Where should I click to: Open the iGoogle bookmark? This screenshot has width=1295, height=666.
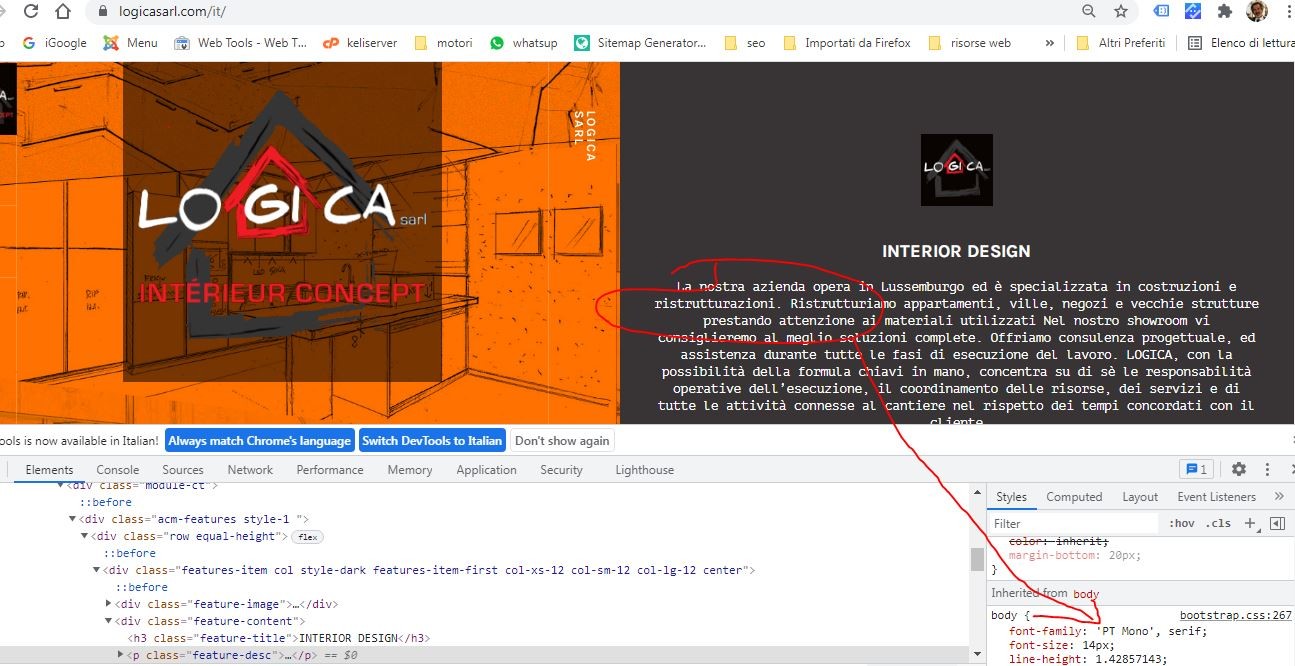click(55, 43)
